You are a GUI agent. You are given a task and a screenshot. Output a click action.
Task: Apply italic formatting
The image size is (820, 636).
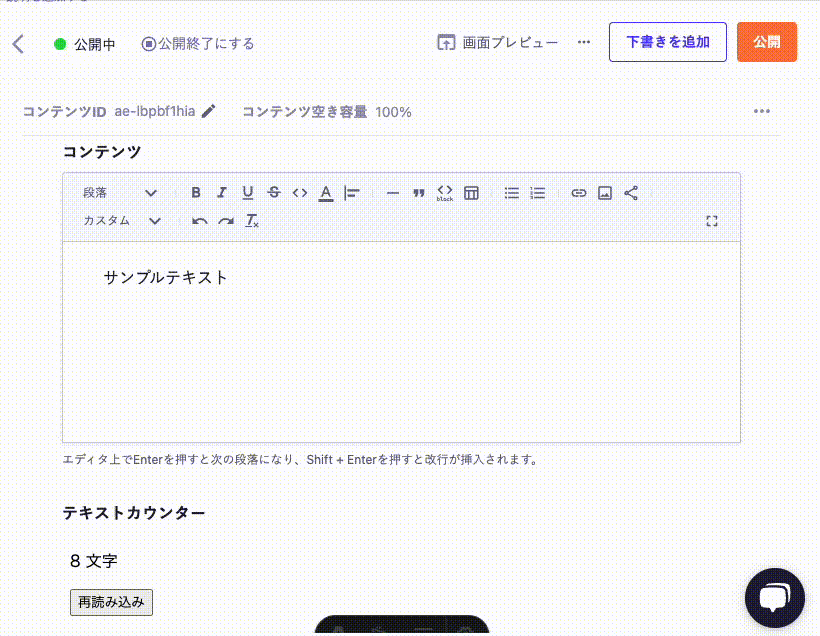[x=222, y=193]
